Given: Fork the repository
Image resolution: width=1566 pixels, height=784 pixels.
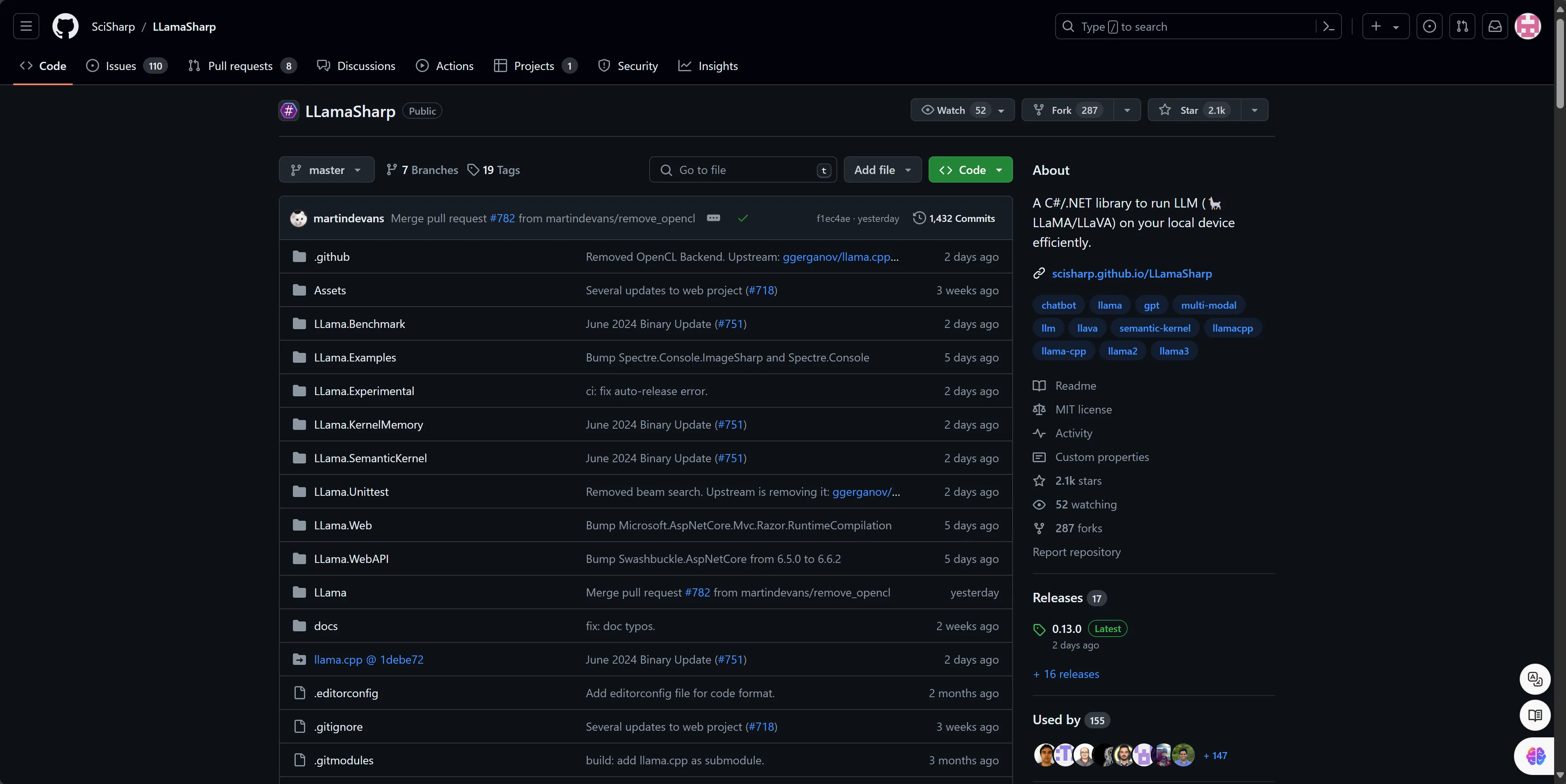Looking at the screenshot, I should pyautogui.click(x=1068, y=110).
